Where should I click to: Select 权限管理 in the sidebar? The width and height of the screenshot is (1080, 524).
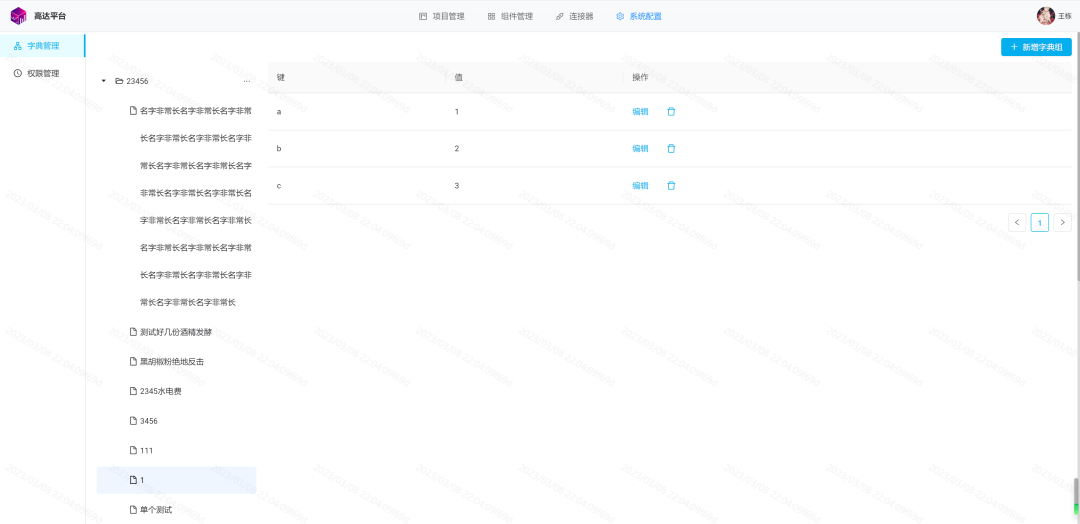point(42,74)
